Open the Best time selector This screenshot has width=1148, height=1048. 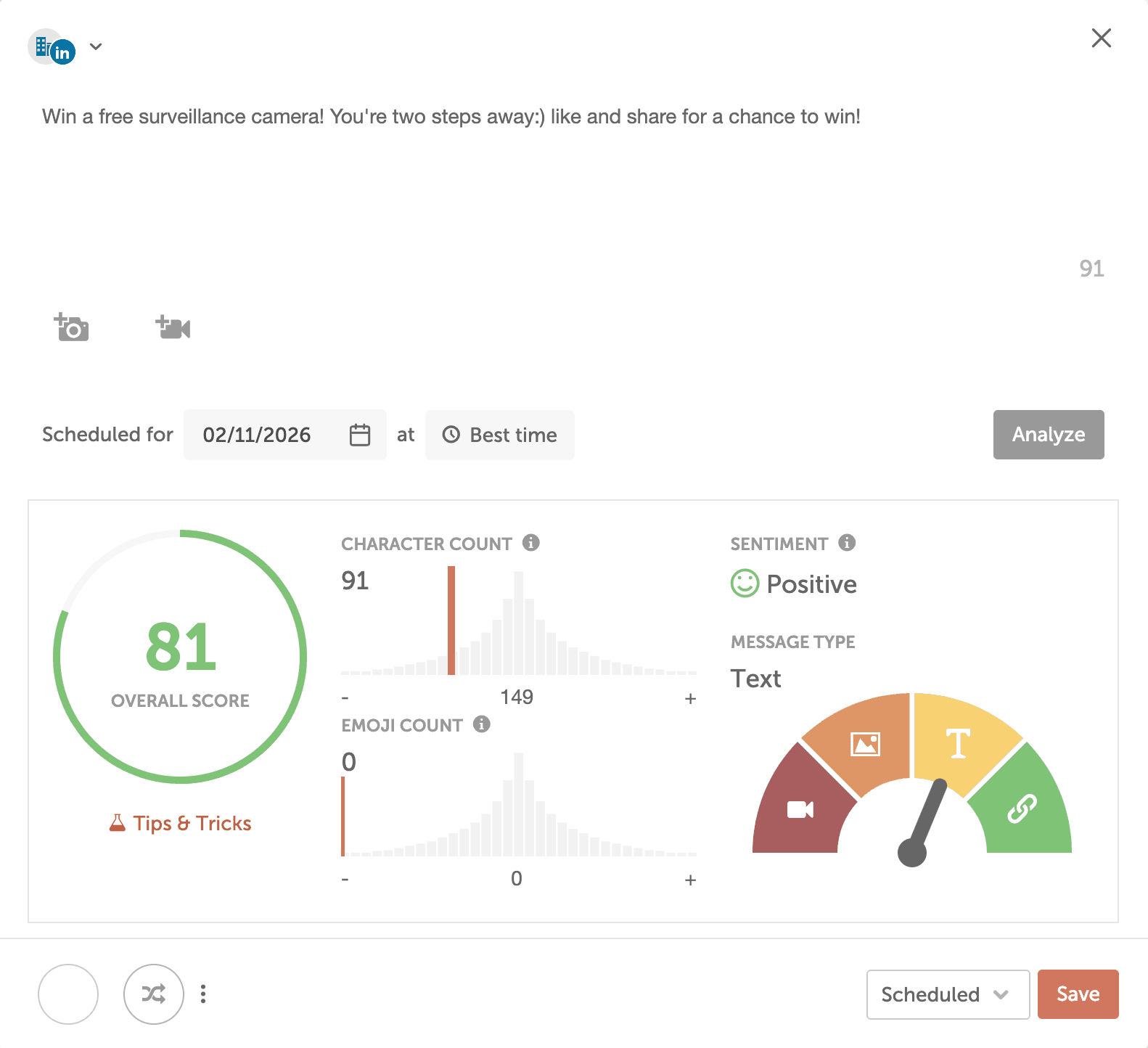click(x=500, y=435)
